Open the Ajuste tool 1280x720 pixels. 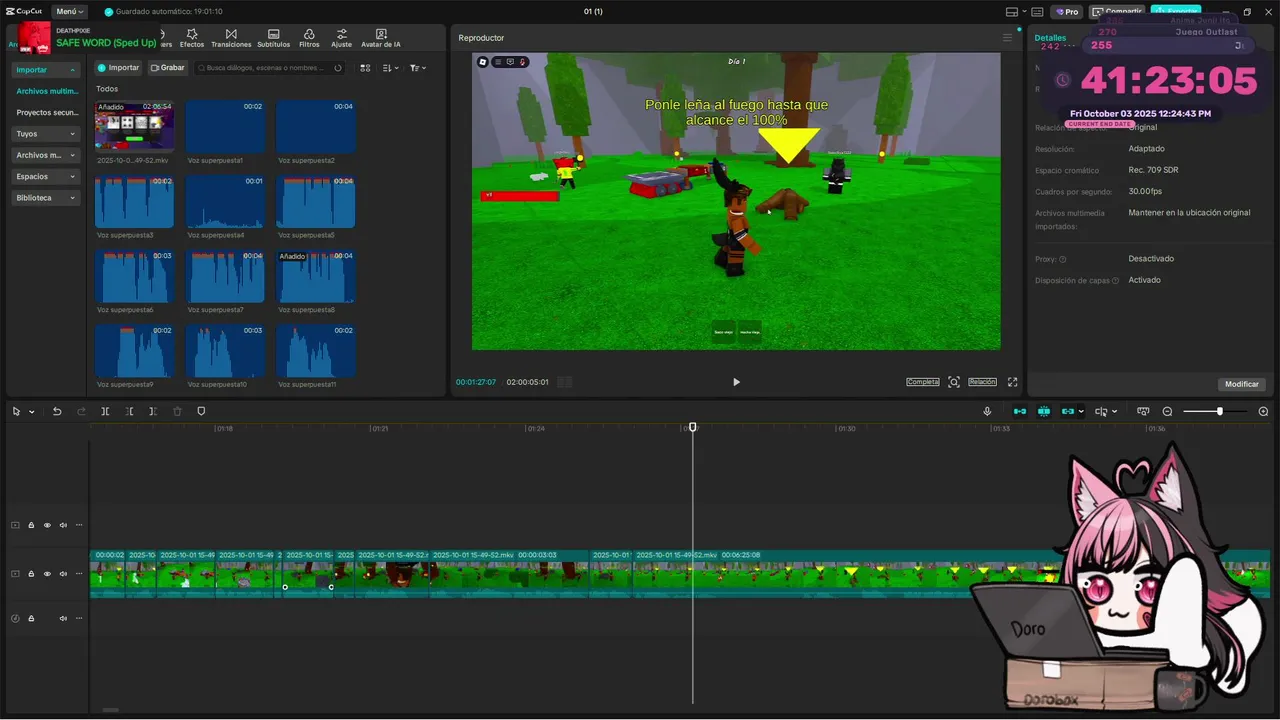(x=341, y=38)
